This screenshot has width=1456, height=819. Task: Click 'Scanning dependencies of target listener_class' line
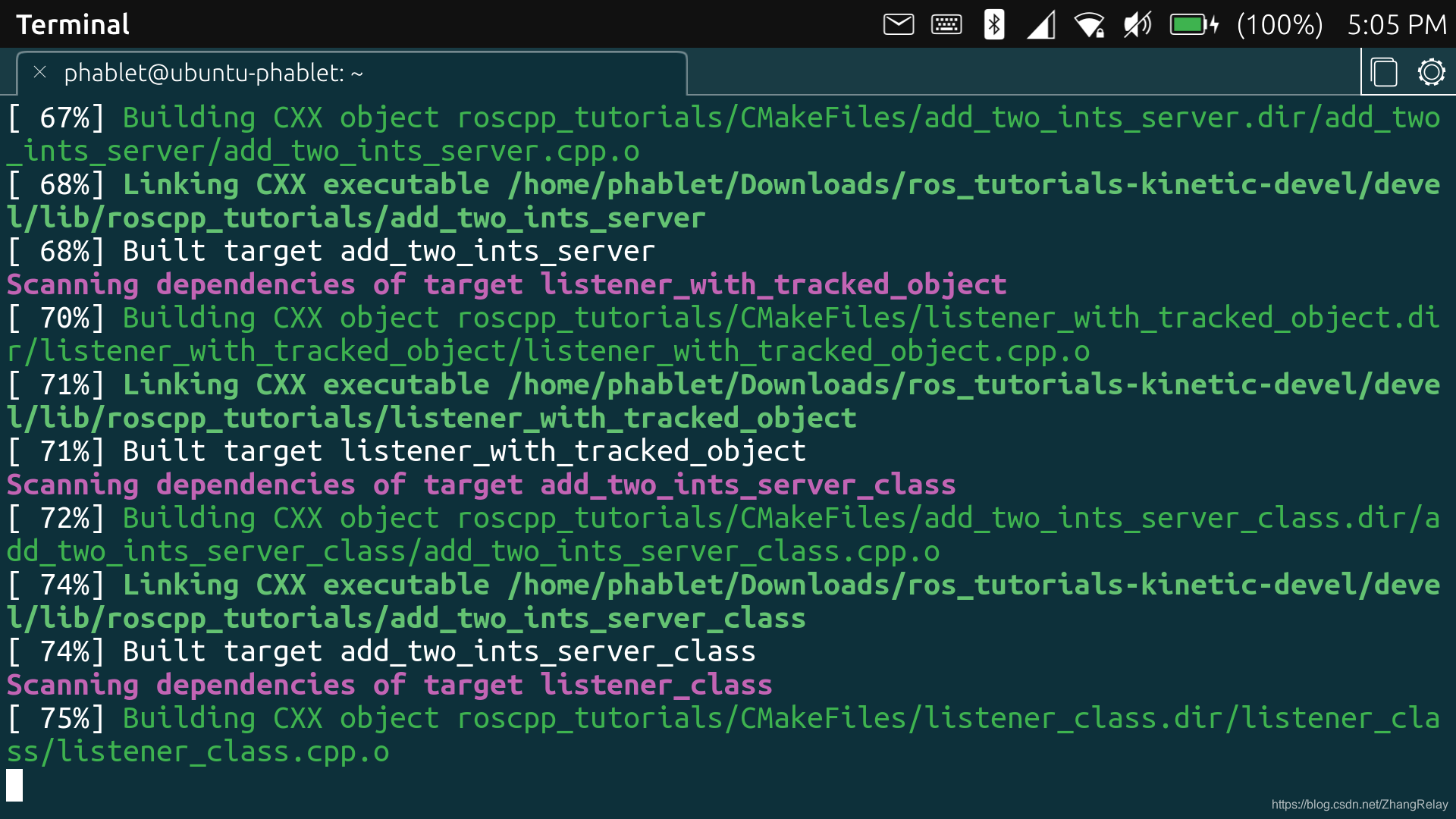pos(389,685)
